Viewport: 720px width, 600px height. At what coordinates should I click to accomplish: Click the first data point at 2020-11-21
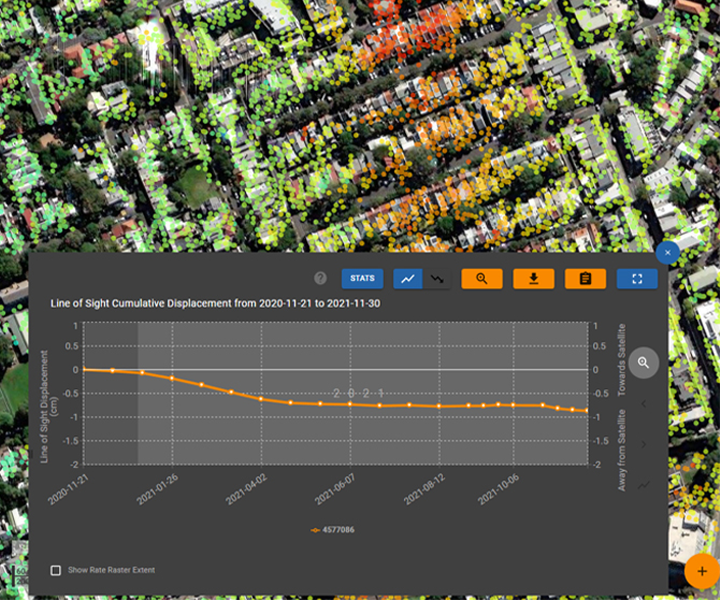pos(84,369)
